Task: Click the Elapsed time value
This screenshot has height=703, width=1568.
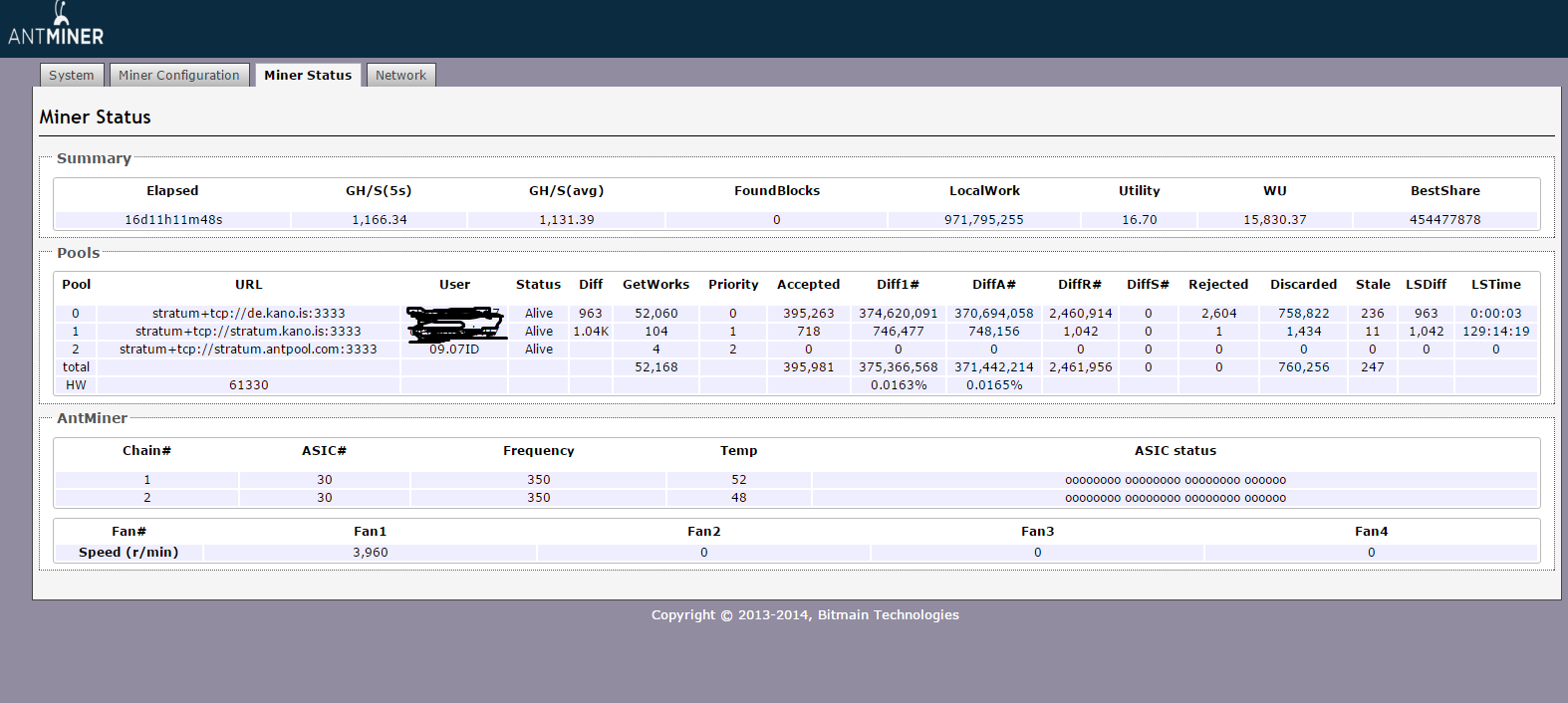Action: click(x=173, y=220)
